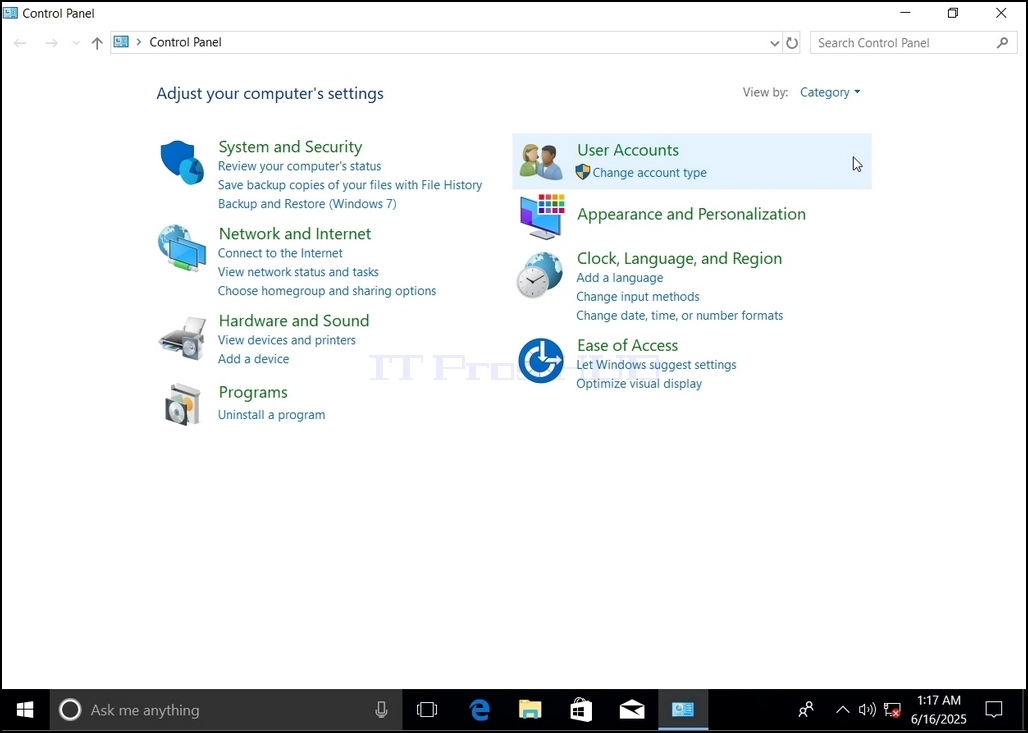Expand the address bar history dropdown
1028x733 pixels.
click(x=774, y=43)
